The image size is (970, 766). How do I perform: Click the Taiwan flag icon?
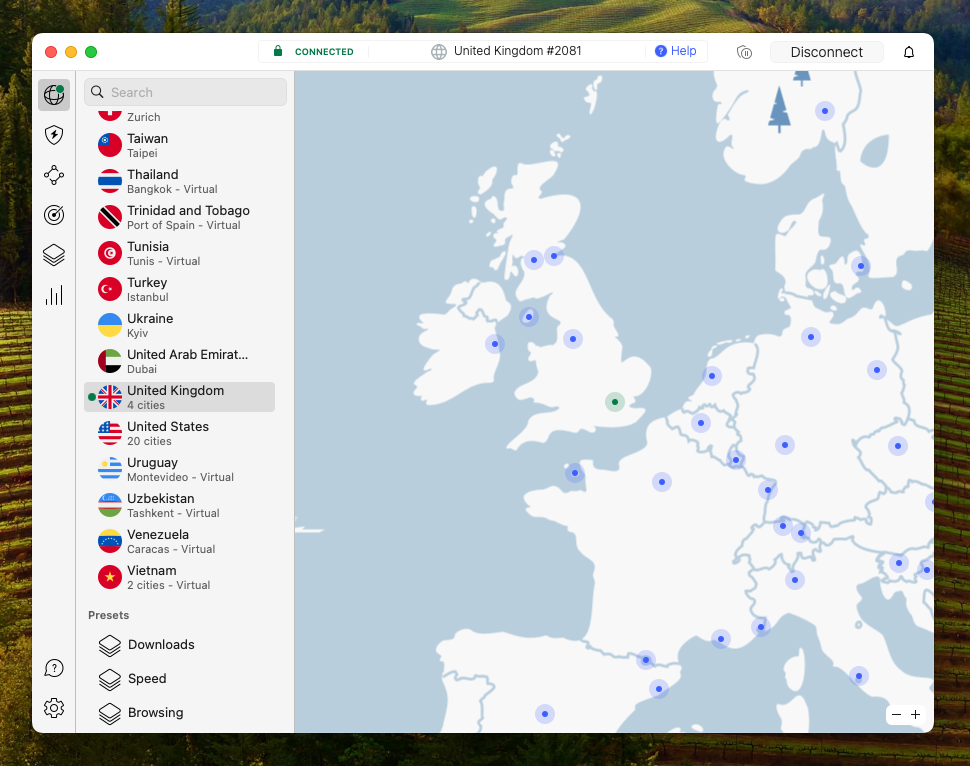(109, 145)
